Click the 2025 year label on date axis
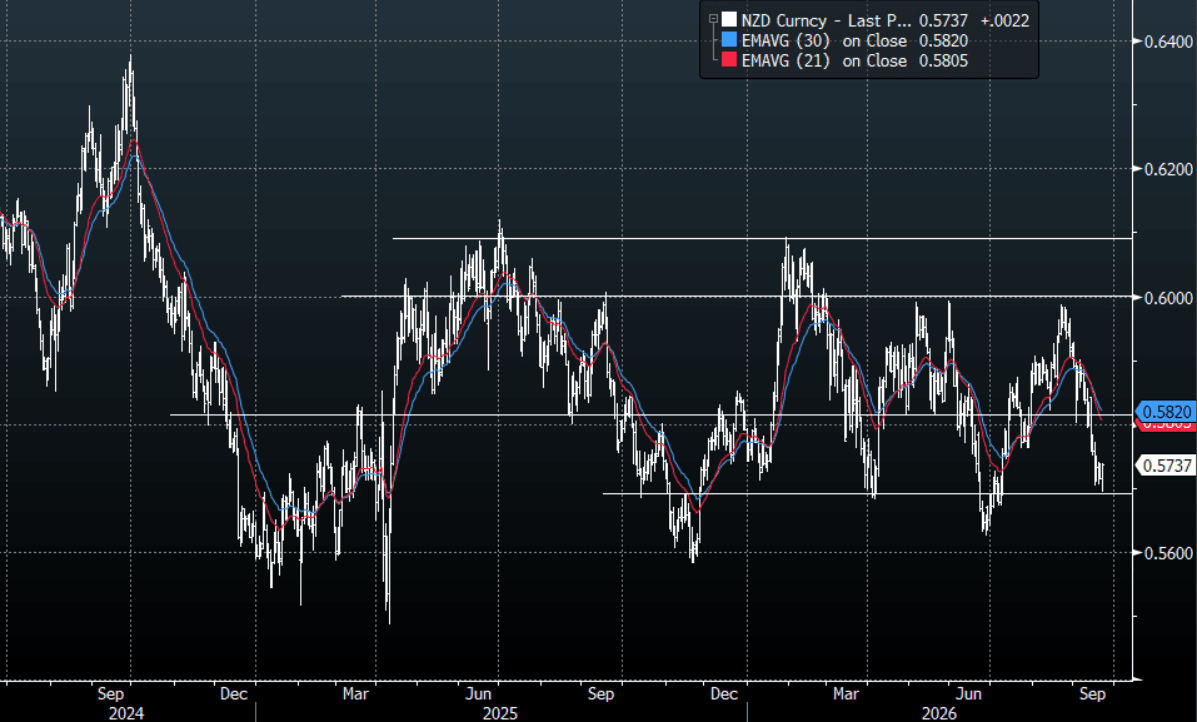This screenshot has height=722, width=1197. [500, 713]
